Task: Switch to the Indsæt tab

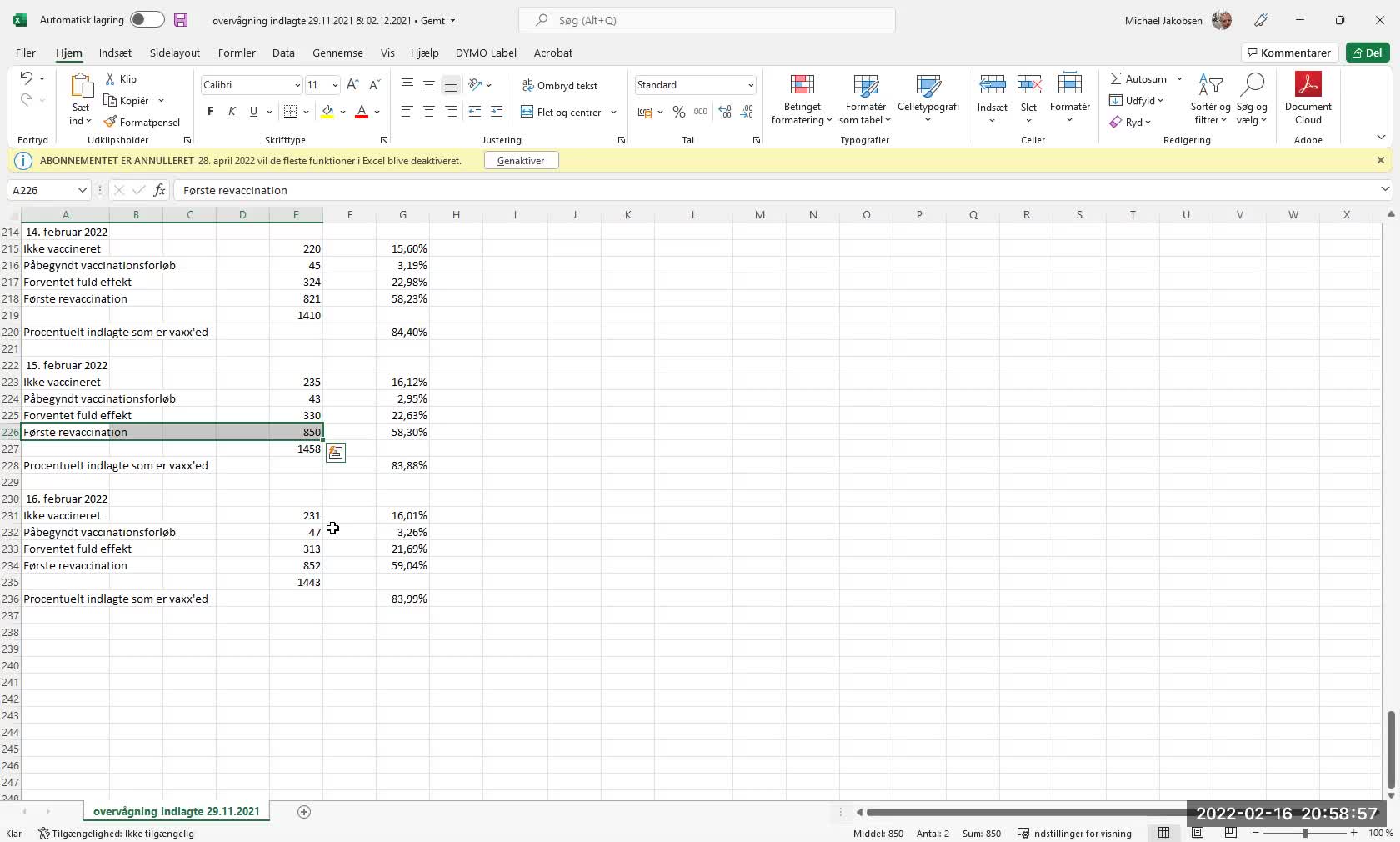Action: 115,53
